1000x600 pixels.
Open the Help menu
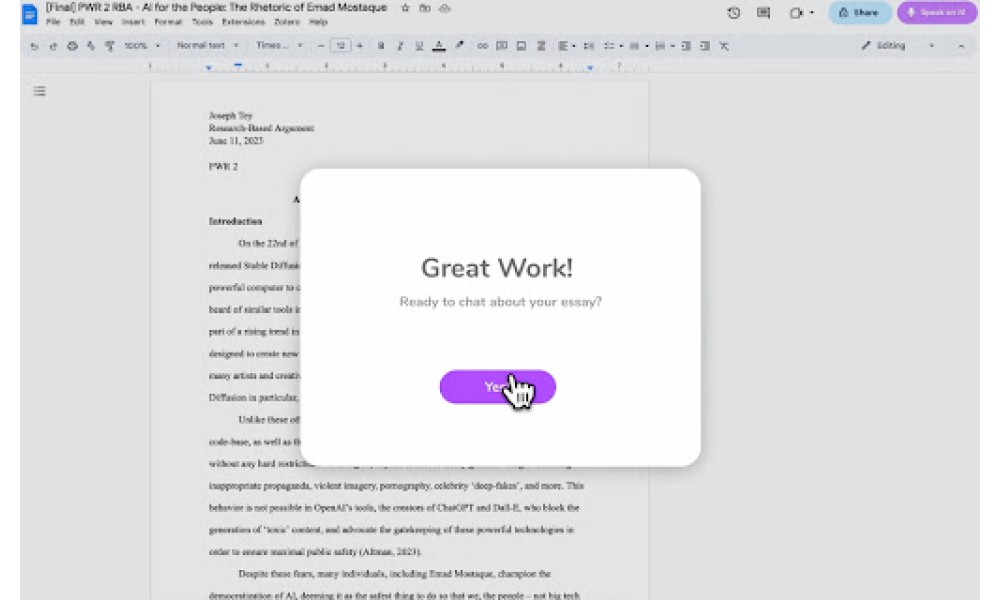(x=318, y=22)
